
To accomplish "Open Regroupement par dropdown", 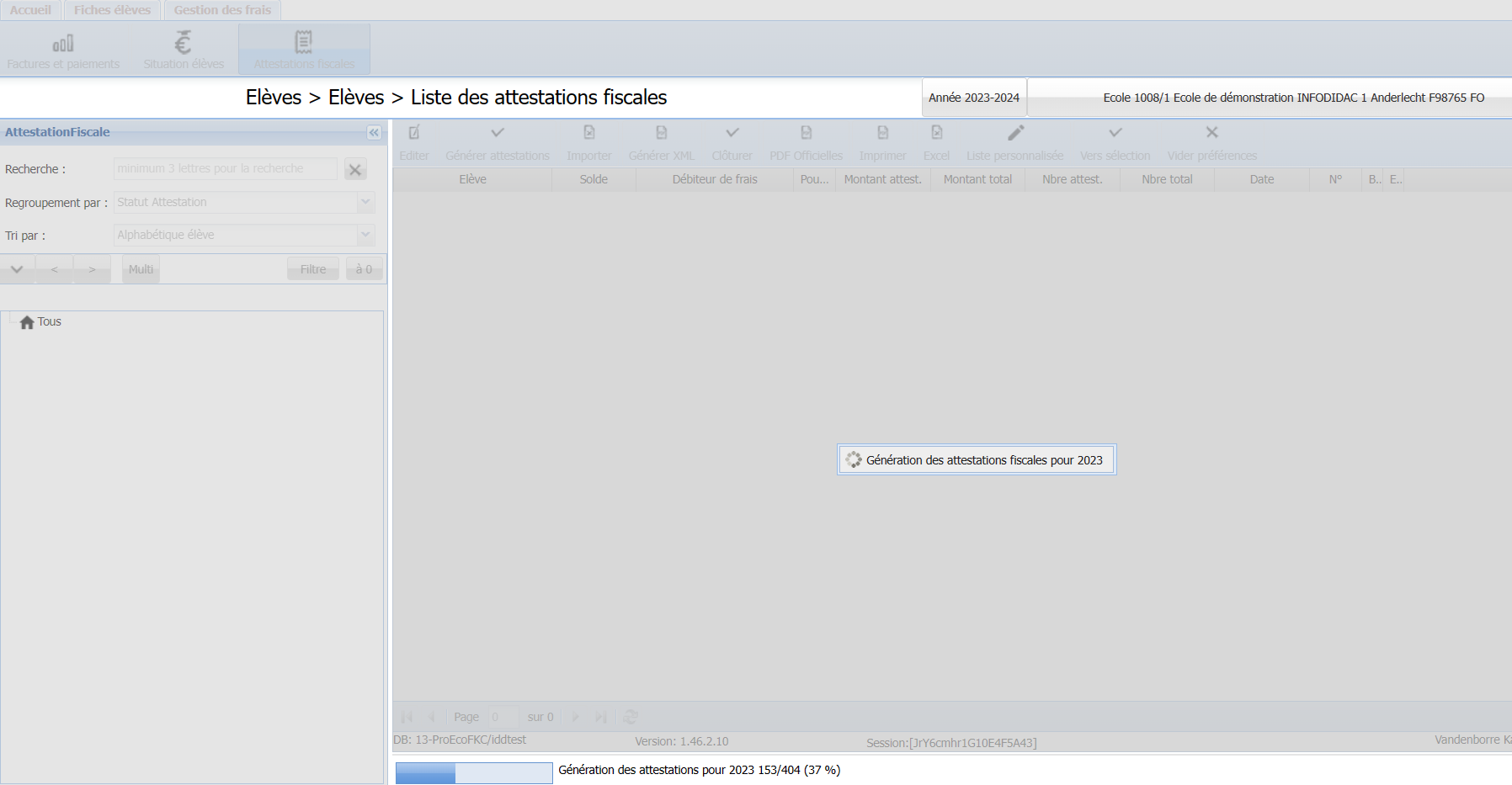I will pyautogui.click(x=365, y=202).
